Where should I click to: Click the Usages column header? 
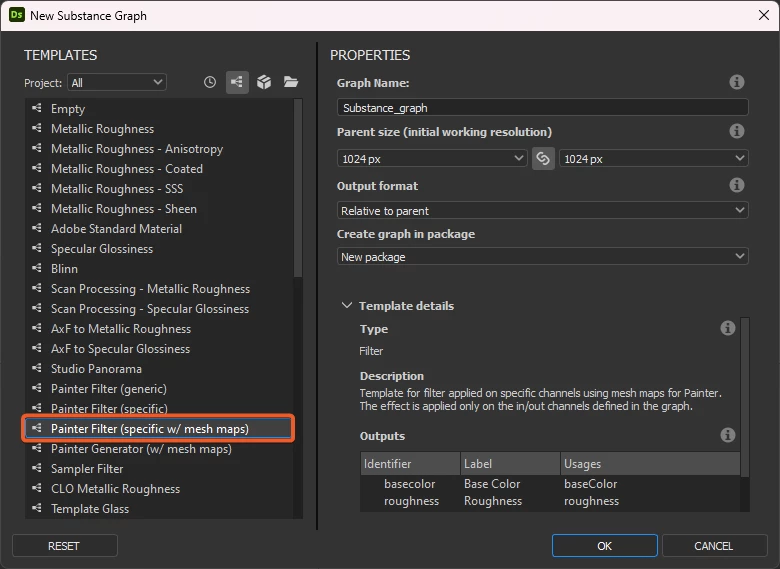(x=650, y=464)
